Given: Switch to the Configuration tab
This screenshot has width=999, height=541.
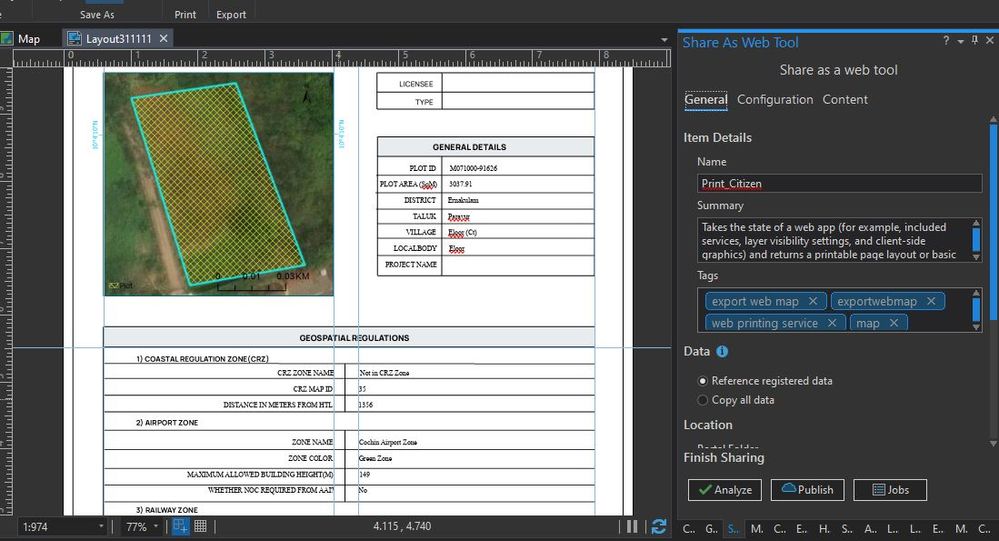Looking at the screenshot, I should pyautogui.click(x=775, y=100).
